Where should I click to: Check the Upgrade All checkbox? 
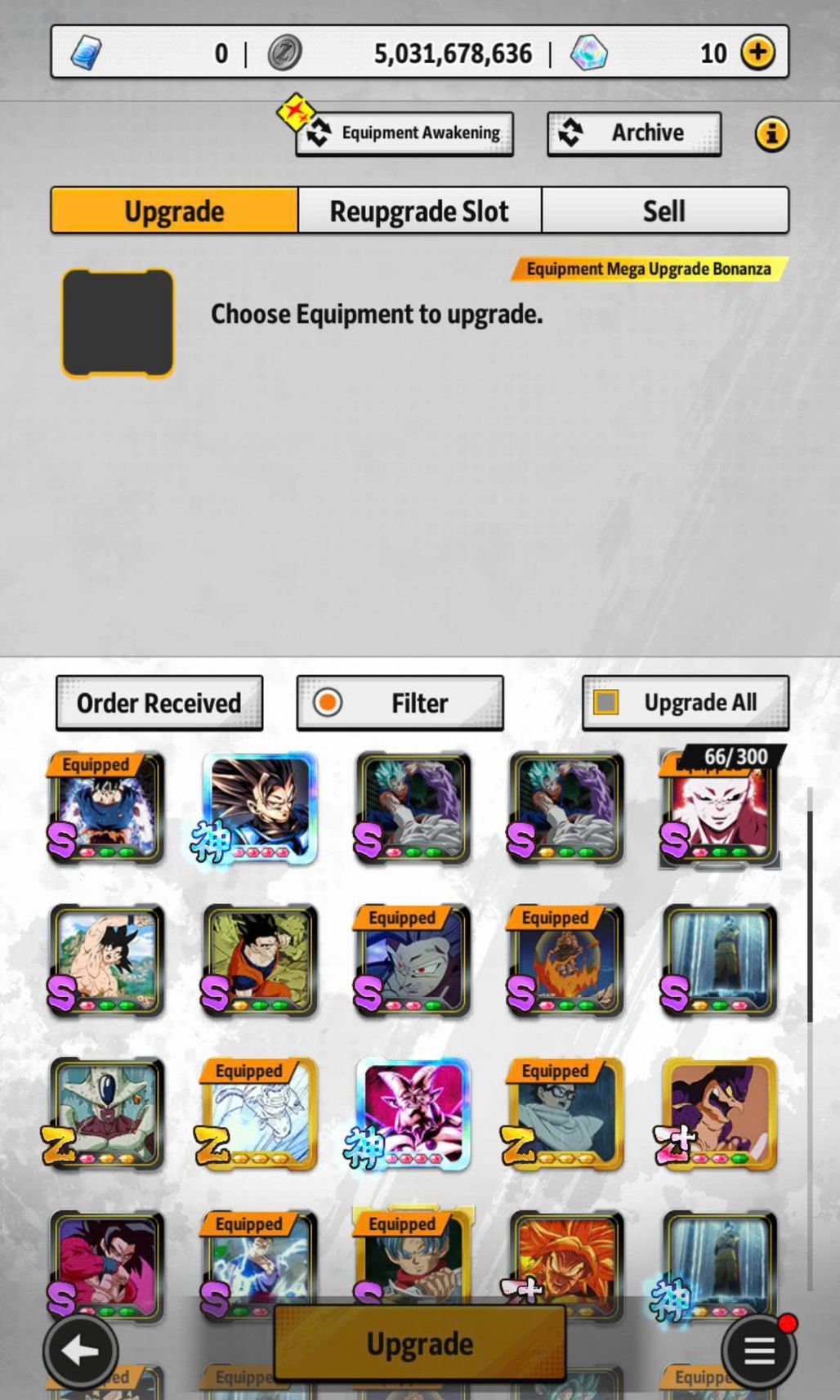605,702
